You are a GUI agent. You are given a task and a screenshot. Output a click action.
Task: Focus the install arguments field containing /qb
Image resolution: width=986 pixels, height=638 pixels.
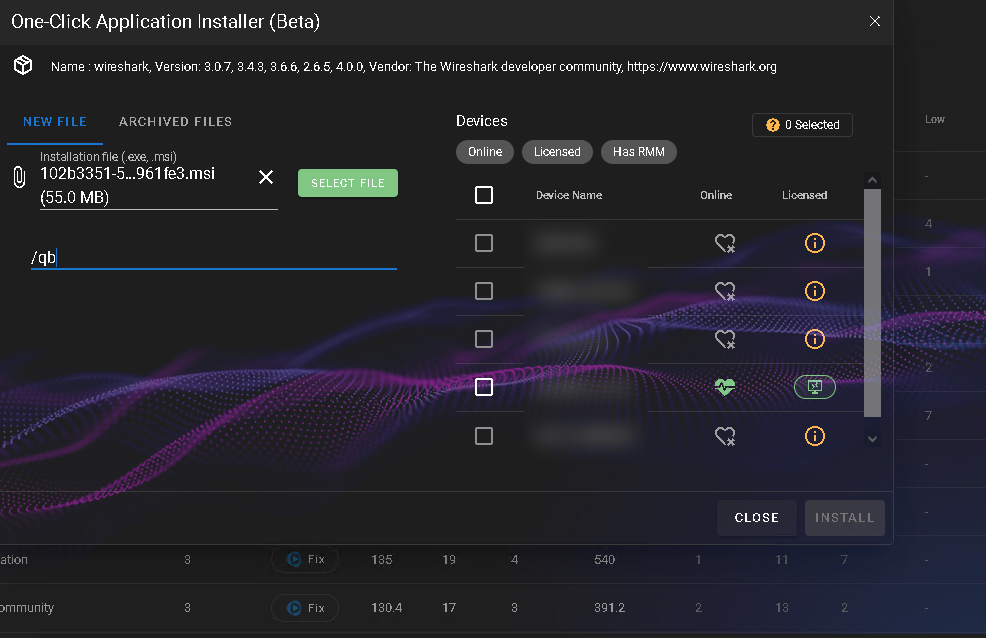[x=213, y=258]
